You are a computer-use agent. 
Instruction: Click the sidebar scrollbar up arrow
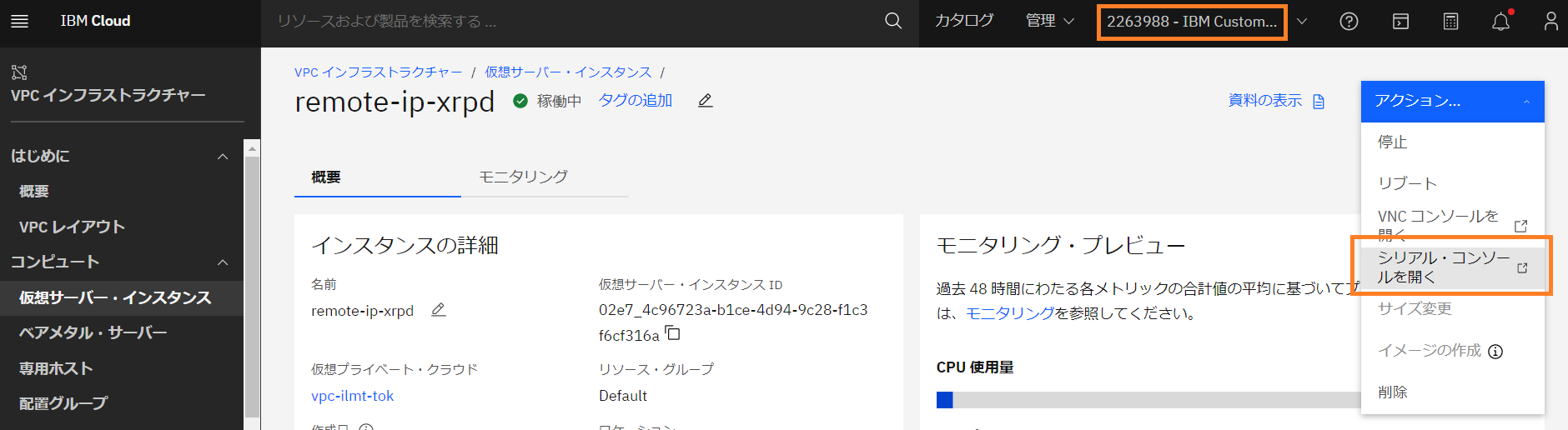click(x=252, y=148)
